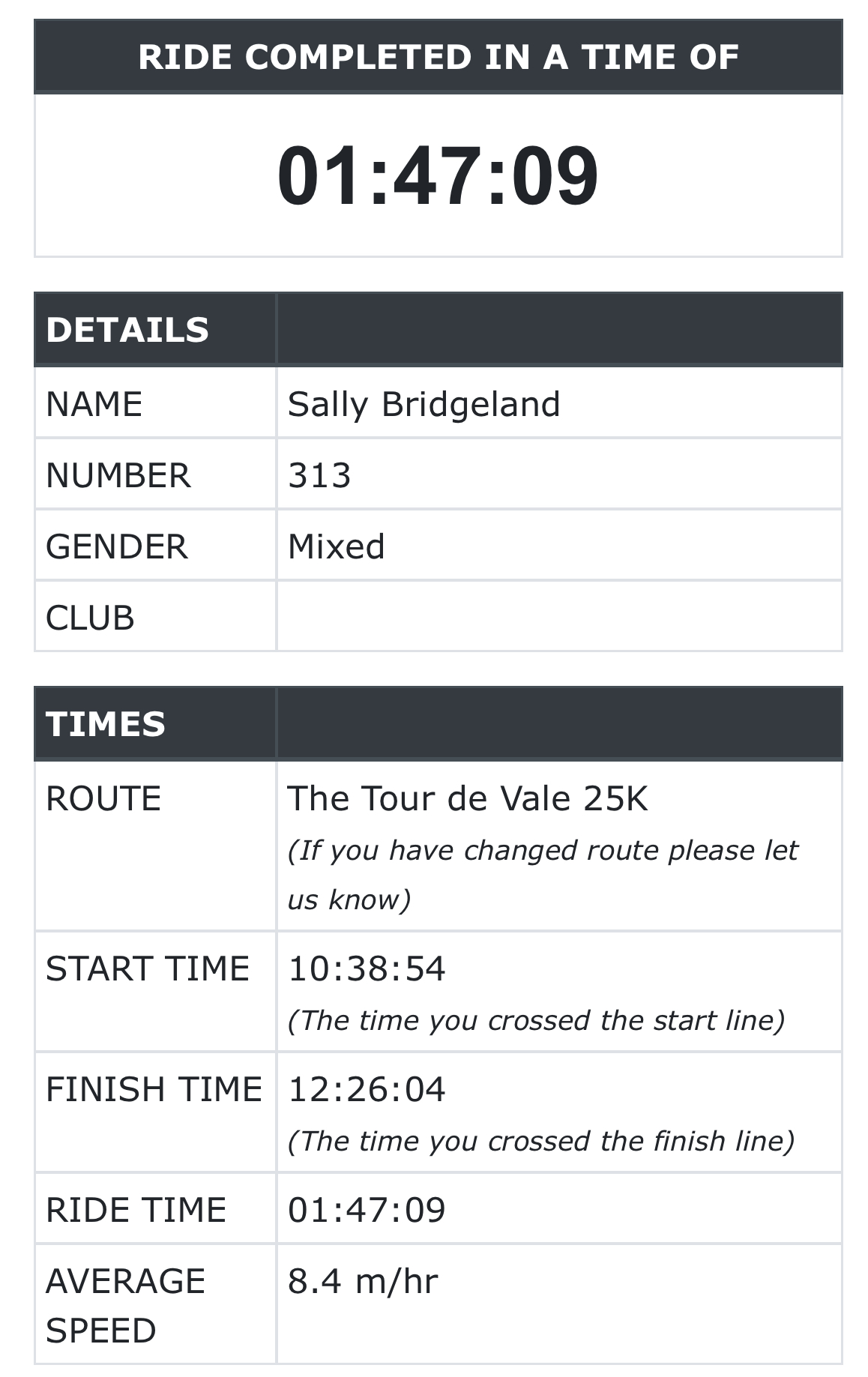Click the CLUB row label
This screenshot has height=1377, width=868.
(x=90, y=618)
